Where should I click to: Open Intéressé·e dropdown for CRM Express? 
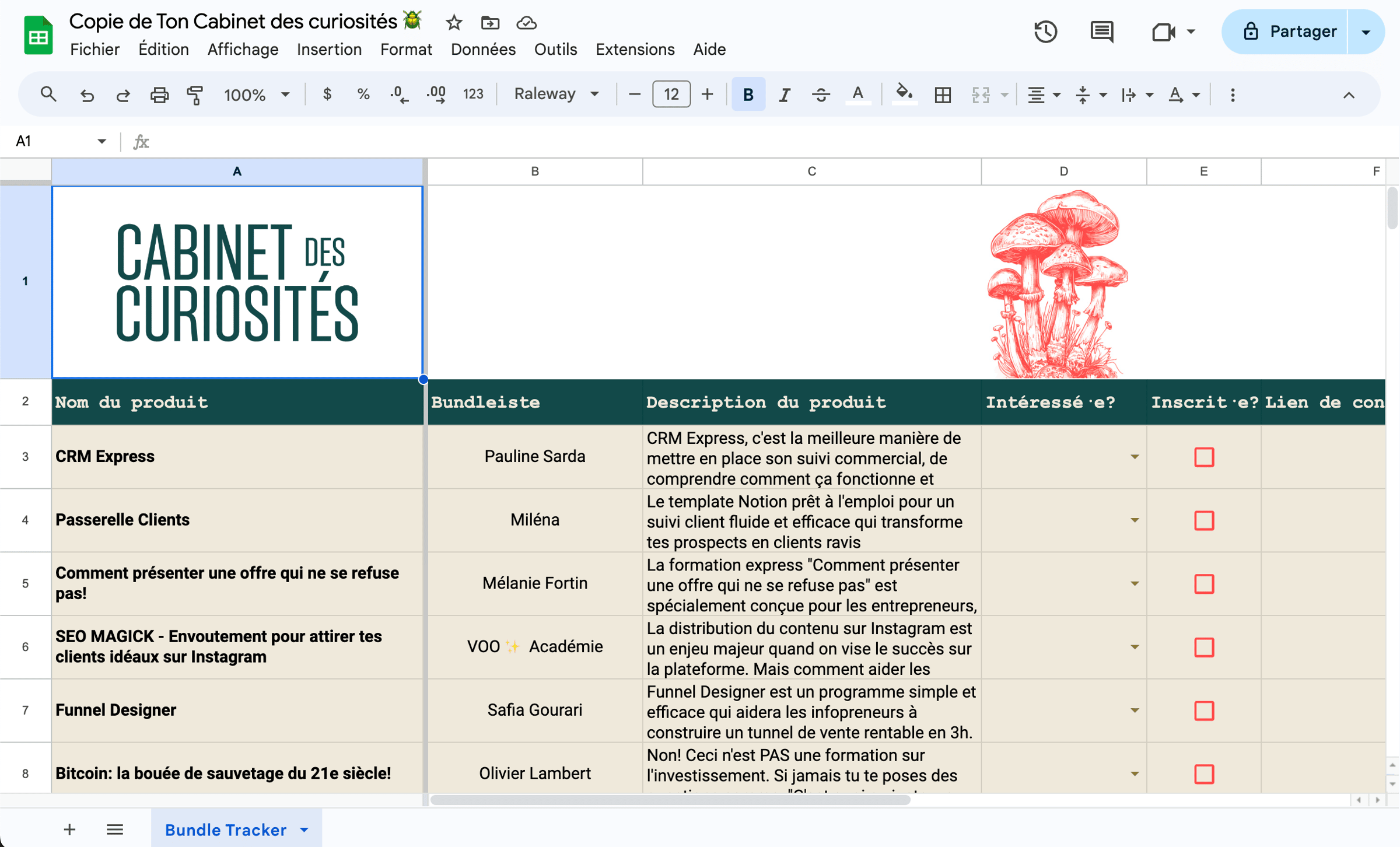[1135, 457]
